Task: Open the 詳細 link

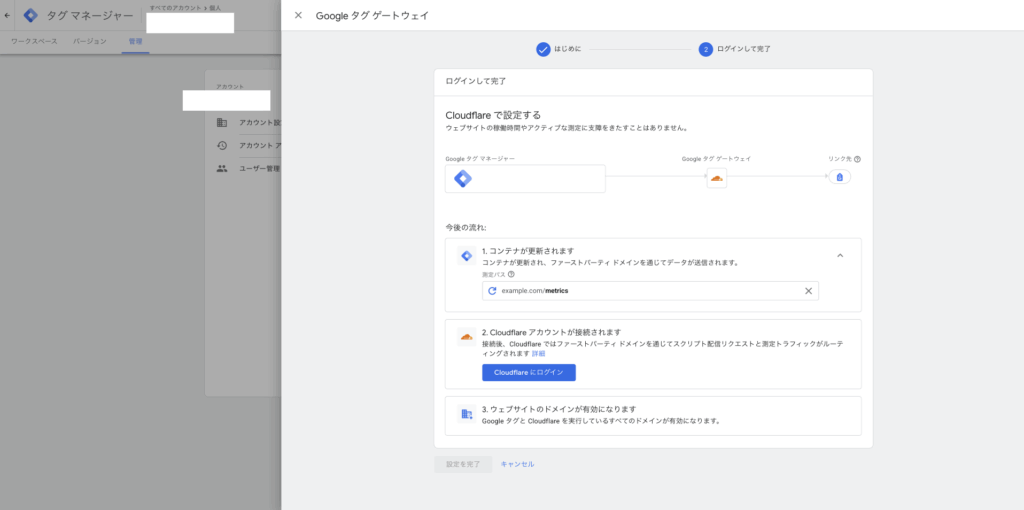Action: point(538,353)
